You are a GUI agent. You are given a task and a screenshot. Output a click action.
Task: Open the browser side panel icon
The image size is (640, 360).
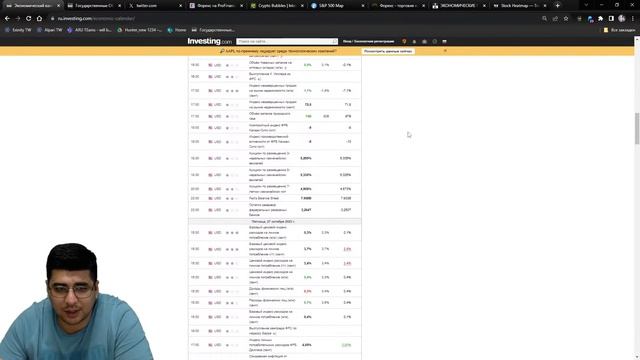point(611,18)
